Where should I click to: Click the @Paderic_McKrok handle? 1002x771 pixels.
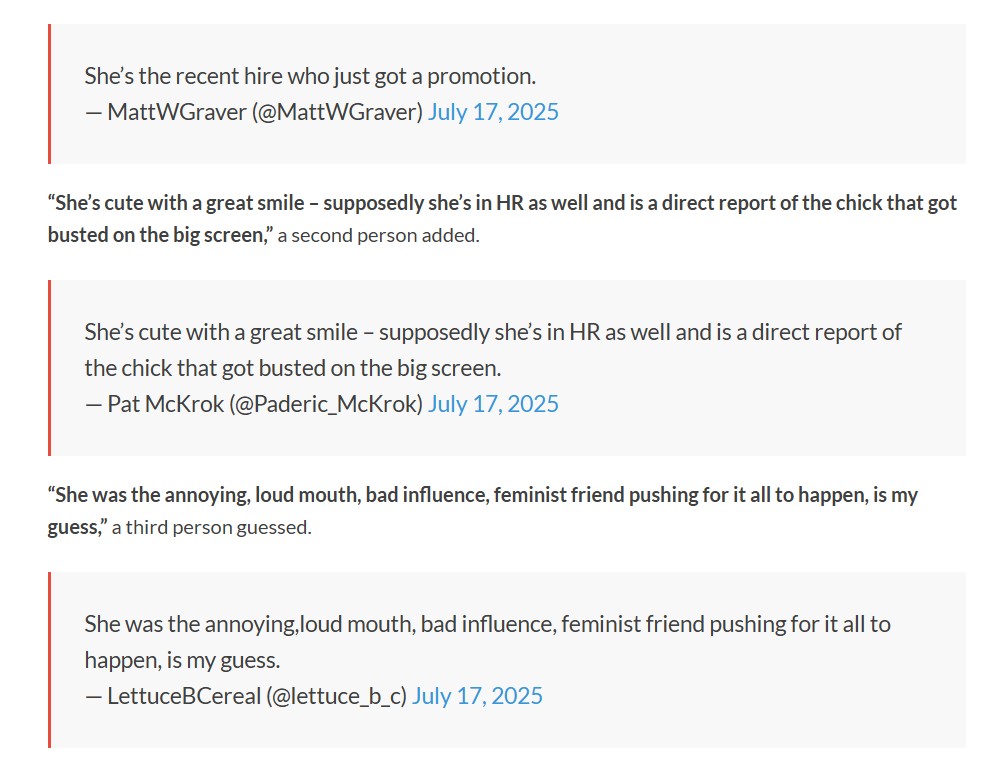(x=326, y=404)
